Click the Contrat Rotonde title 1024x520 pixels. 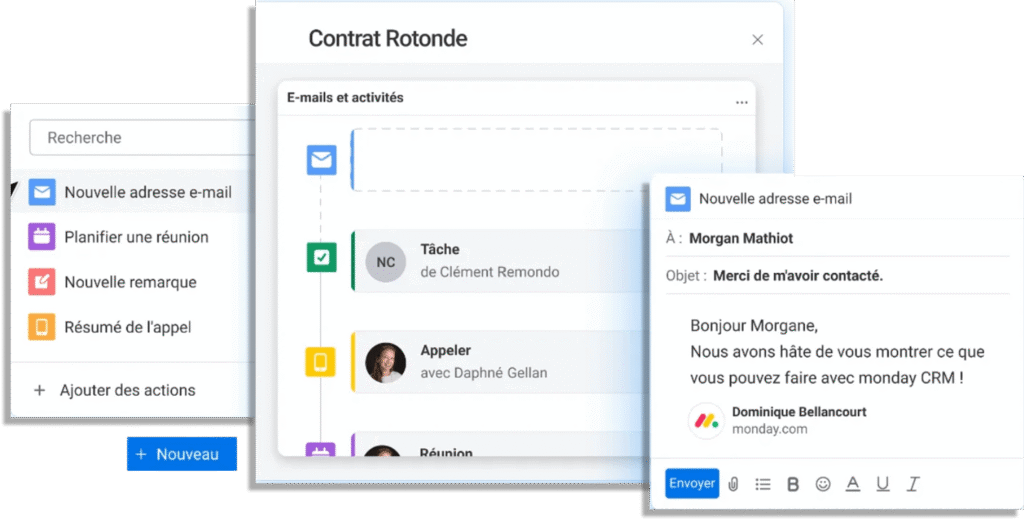pyautogui.click(x=388, y=39)
